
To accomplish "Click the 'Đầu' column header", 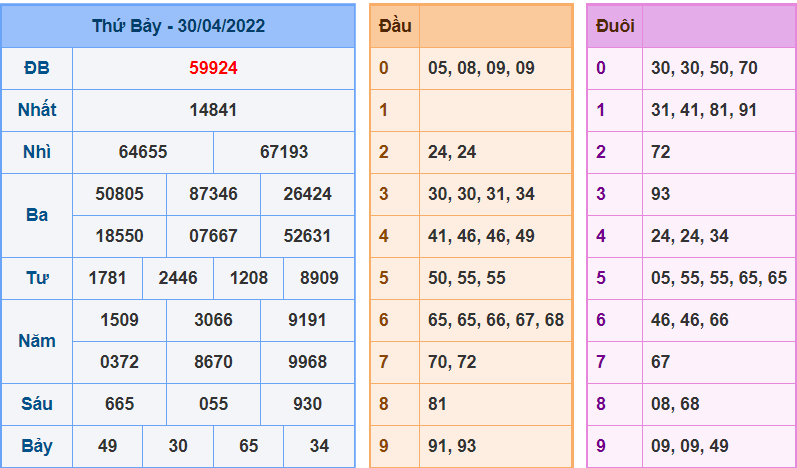I will [x=395, y=26].
